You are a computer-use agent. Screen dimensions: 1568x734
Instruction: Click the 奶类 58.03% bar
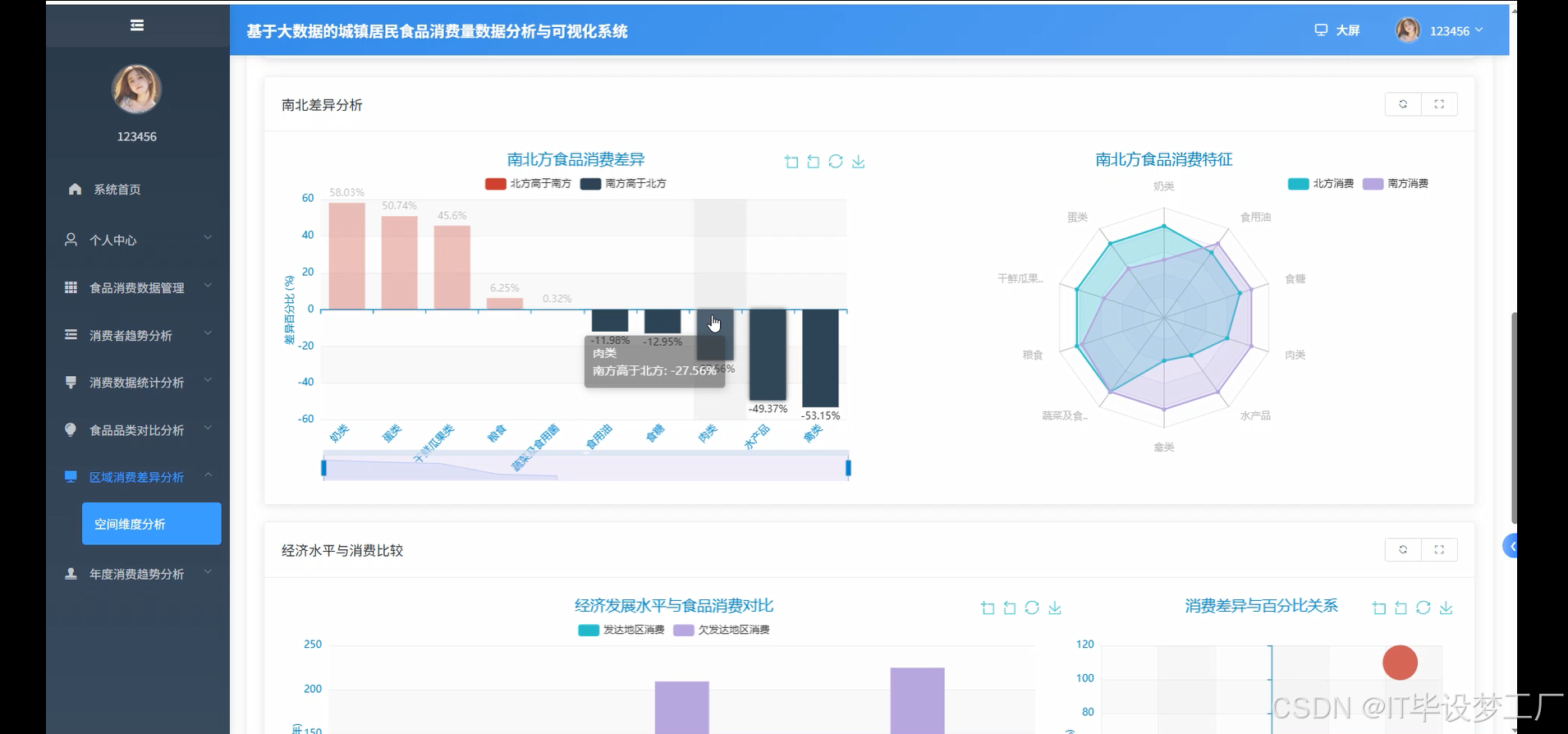(346, 256)
